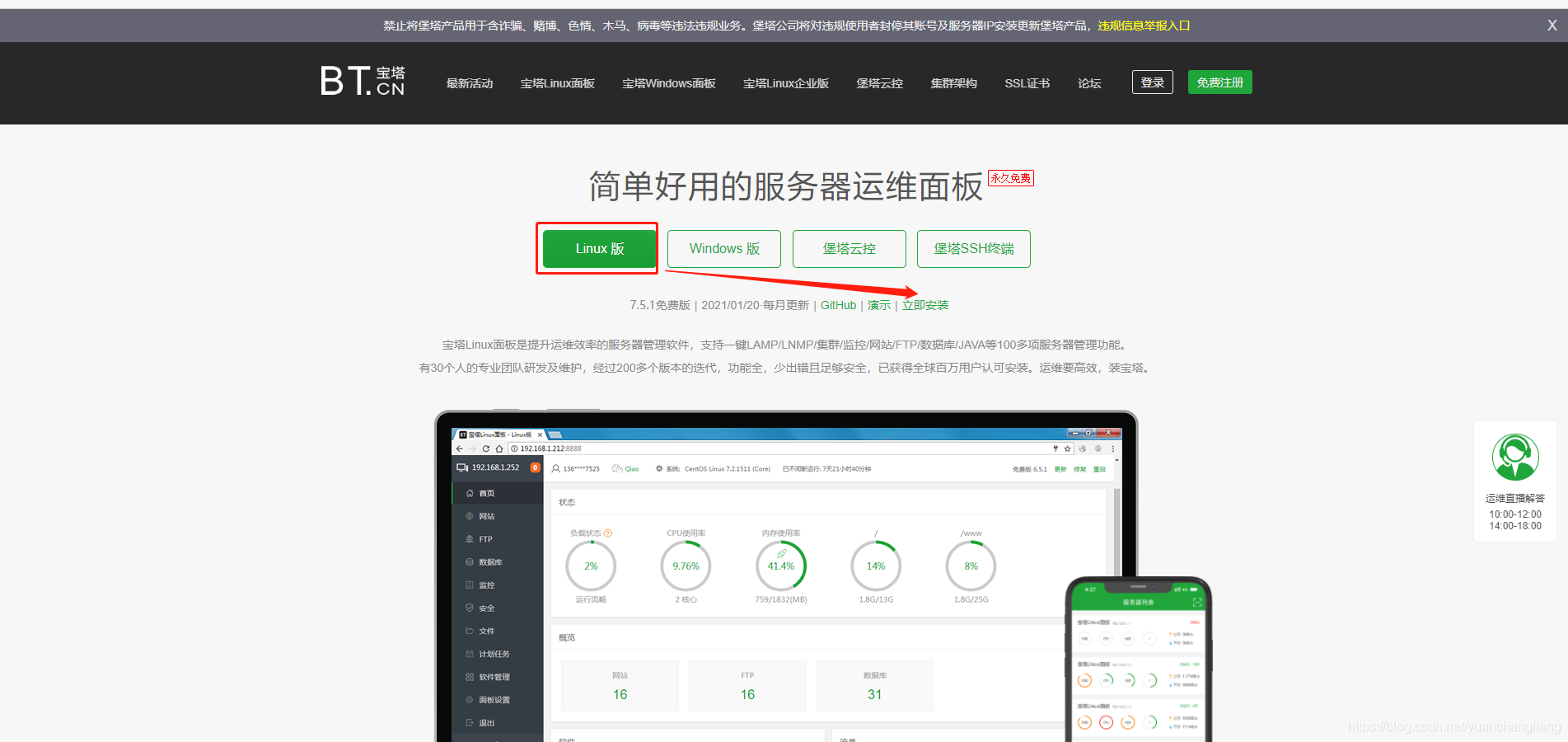This screenshot has height=742, width=1568.
Task: Open 集群架构 menu item
Action: (x=954, y=83)
